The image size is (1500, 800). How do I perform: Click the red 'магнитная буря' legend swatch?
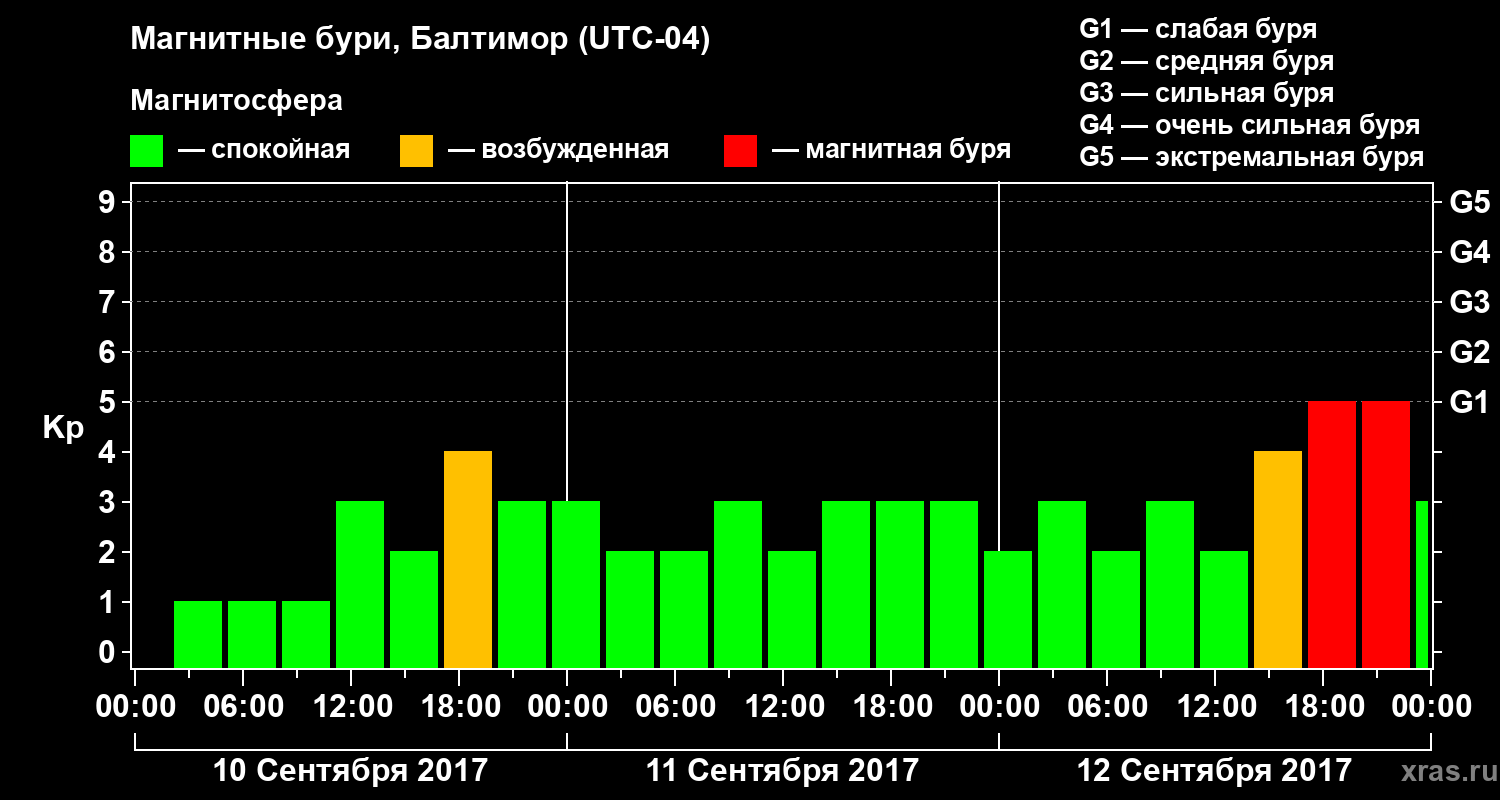(x=741, y=151)
